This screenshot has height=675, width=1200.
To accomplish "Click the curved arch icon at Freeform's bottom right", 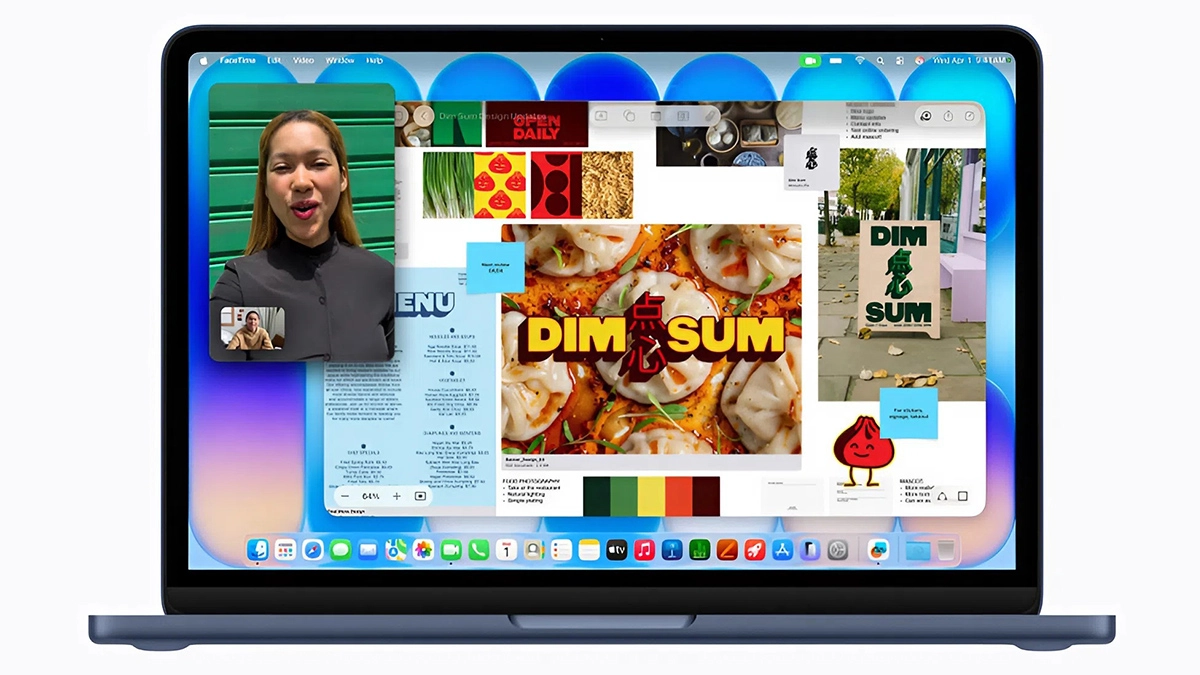I will point(942,496).
